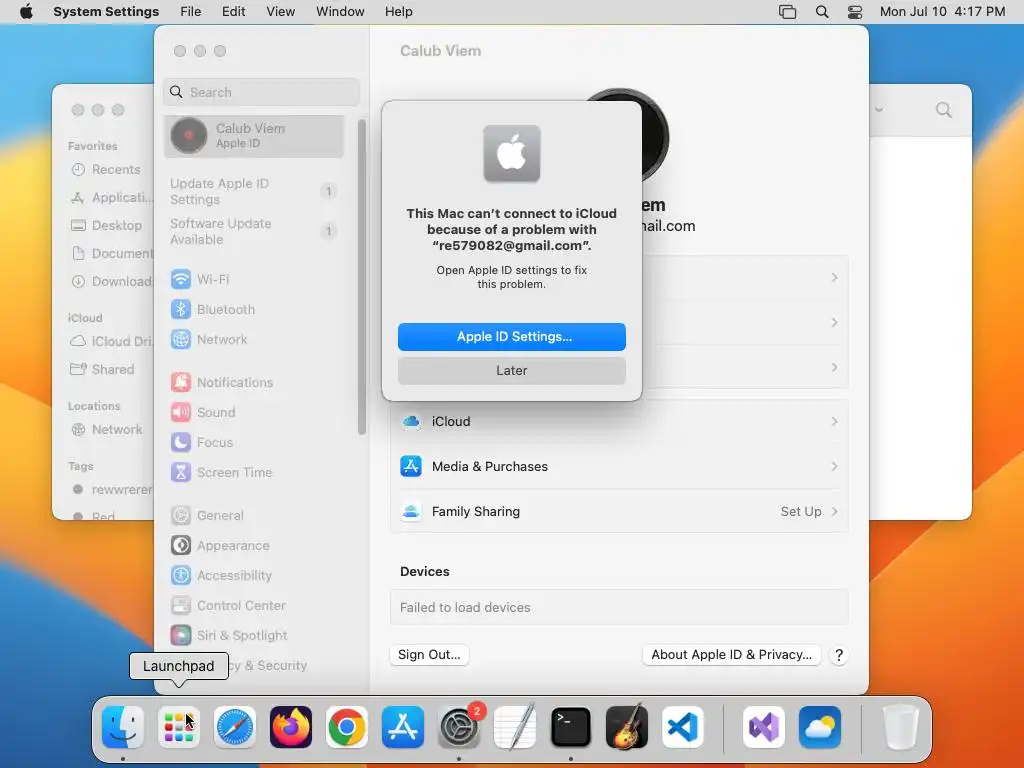Launch Firefox from the Dock
Image resolution: width=1024 pixels, height=768 pixels.
(291, 727)
